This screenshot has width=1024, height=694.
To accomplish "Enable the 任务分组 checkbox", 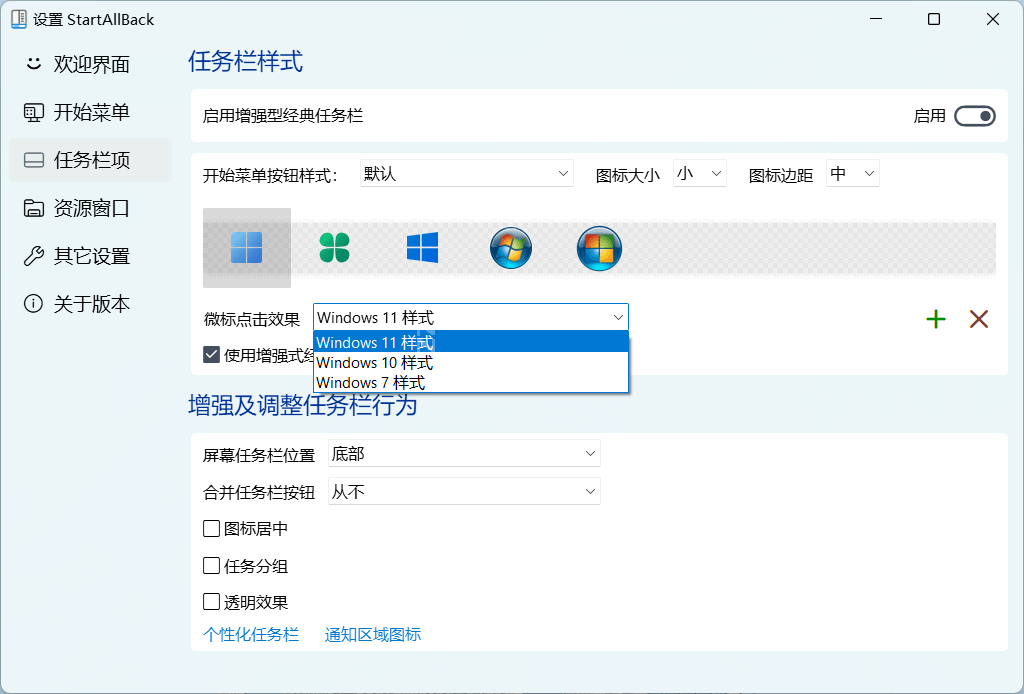I will 211,565.
